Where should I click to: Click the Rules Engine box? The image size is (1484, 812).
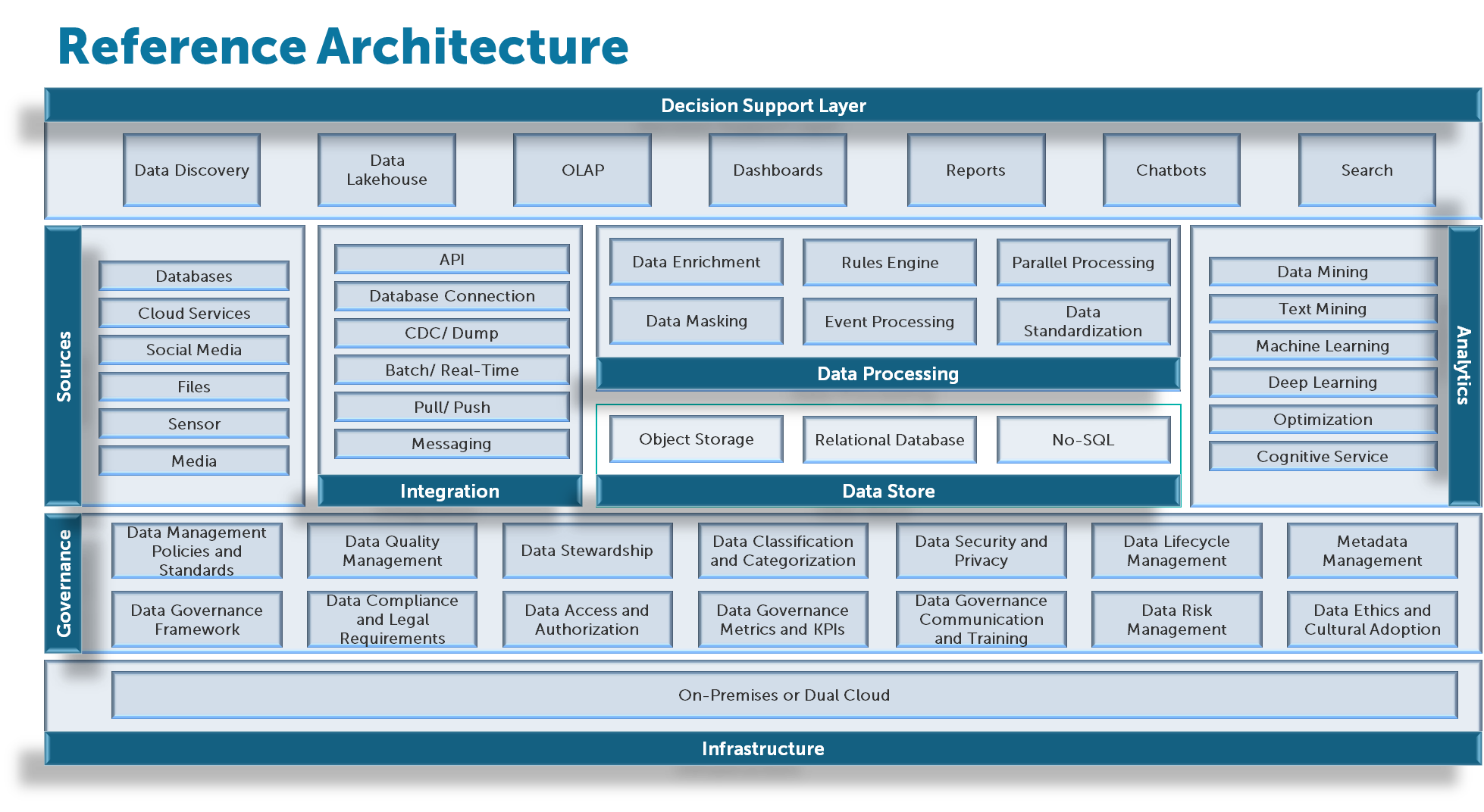pyautogui.click(x=890, y=262)
